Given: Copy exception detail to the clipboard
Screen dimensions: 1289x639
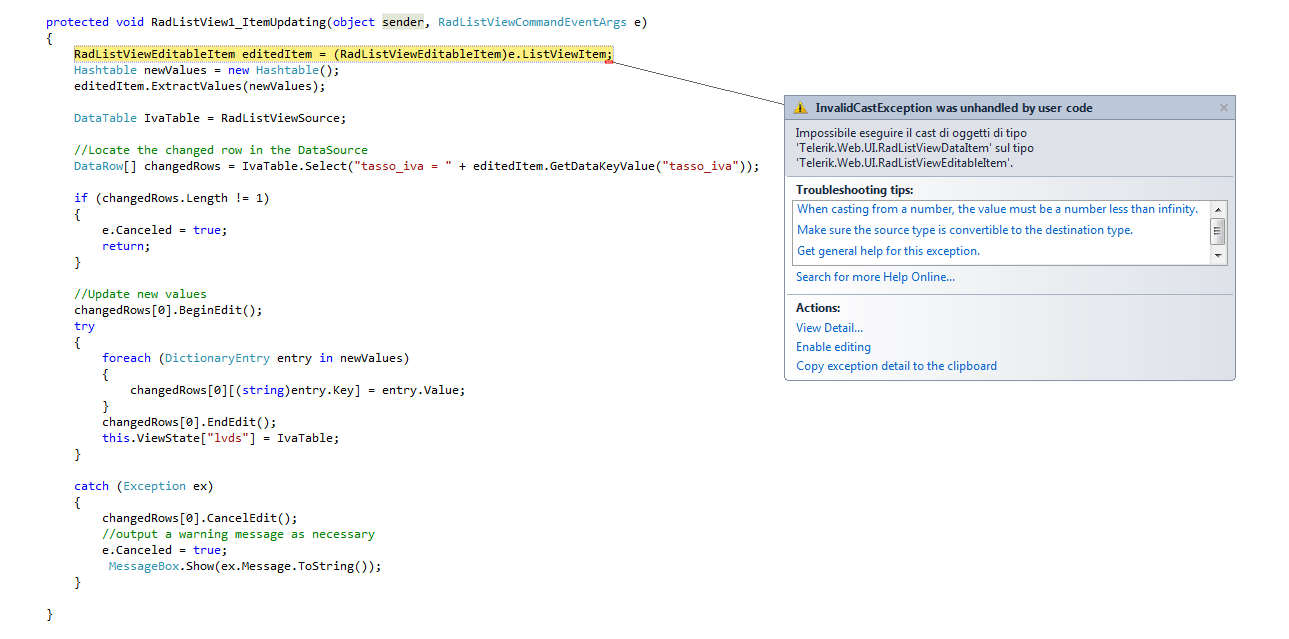Looking at the screenshot, I should pyautogui.click(x=896, y=366).
